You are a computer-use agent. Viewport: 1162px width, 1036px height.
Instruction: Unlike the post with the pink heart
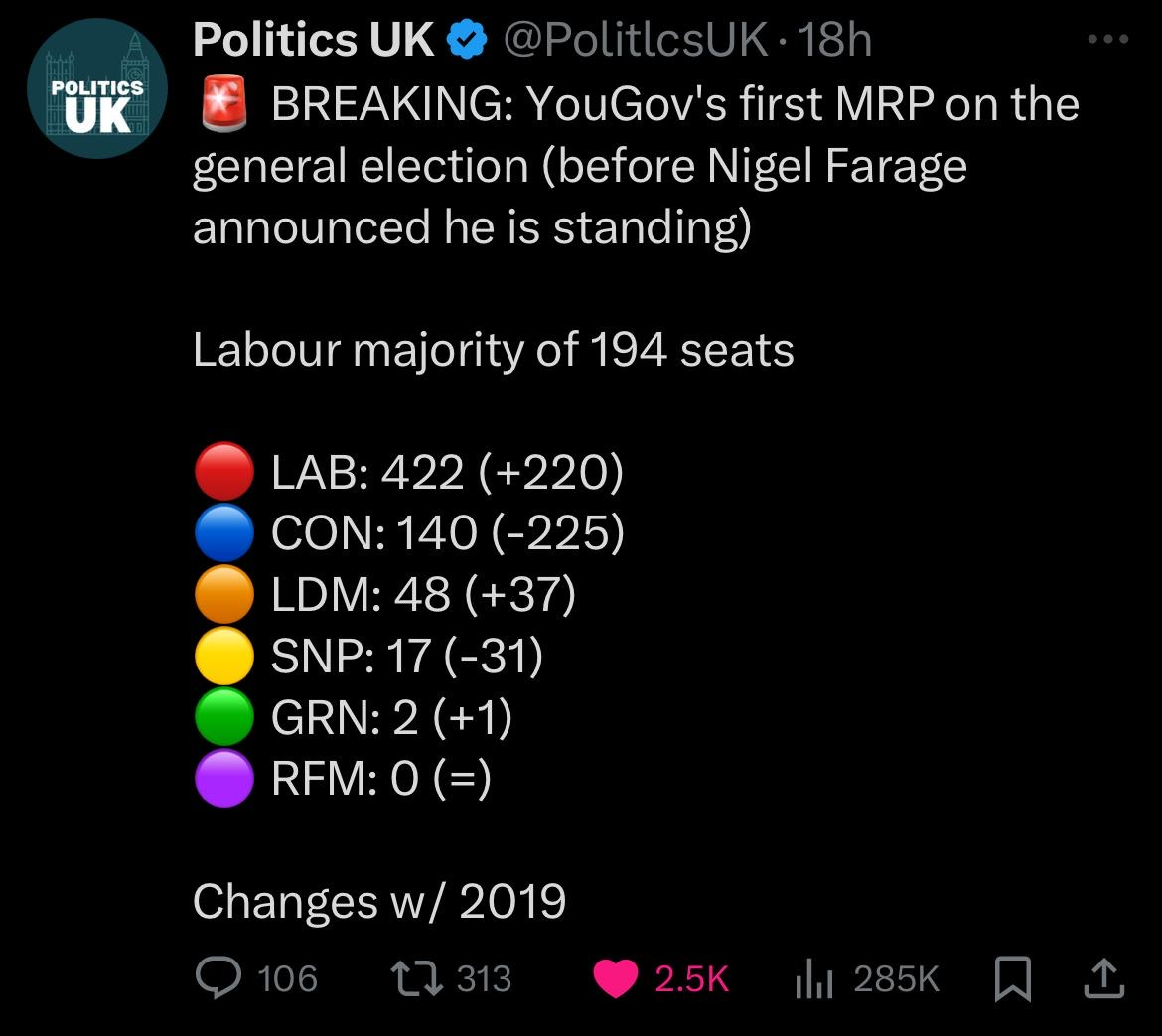point(616,978)
